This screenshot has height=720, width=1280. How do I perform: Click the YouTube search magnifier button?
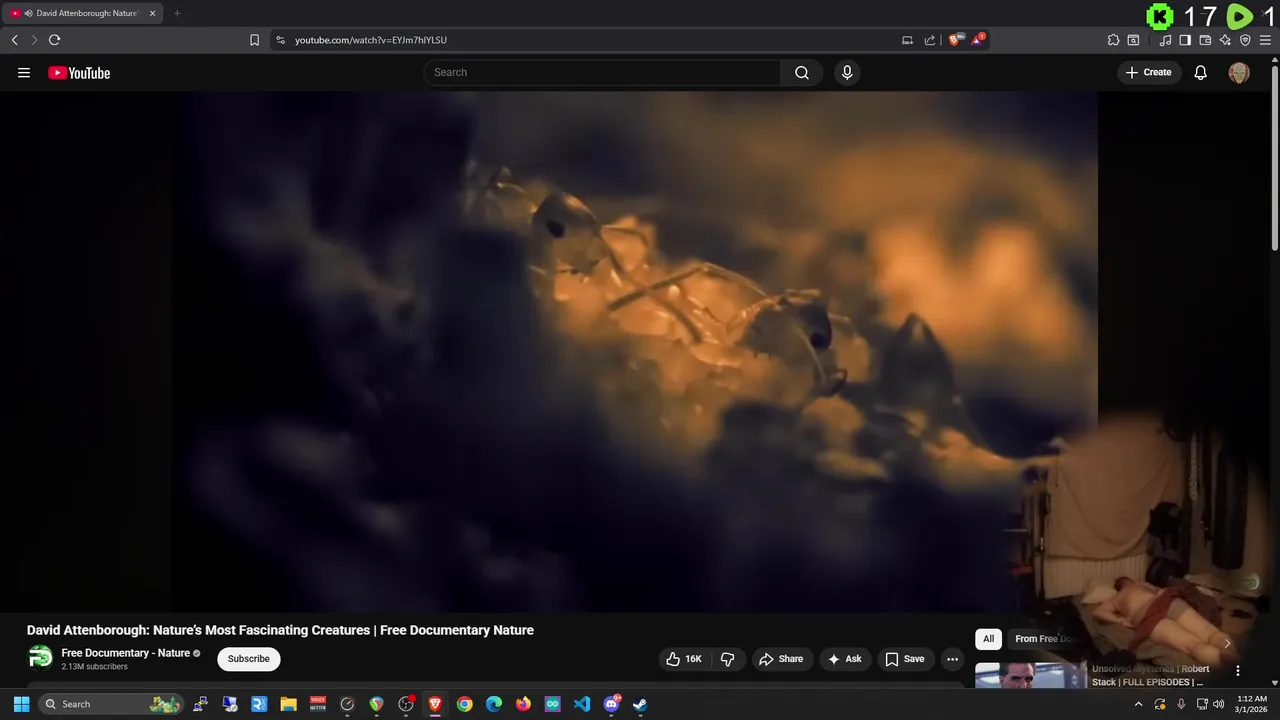(802, 72)
